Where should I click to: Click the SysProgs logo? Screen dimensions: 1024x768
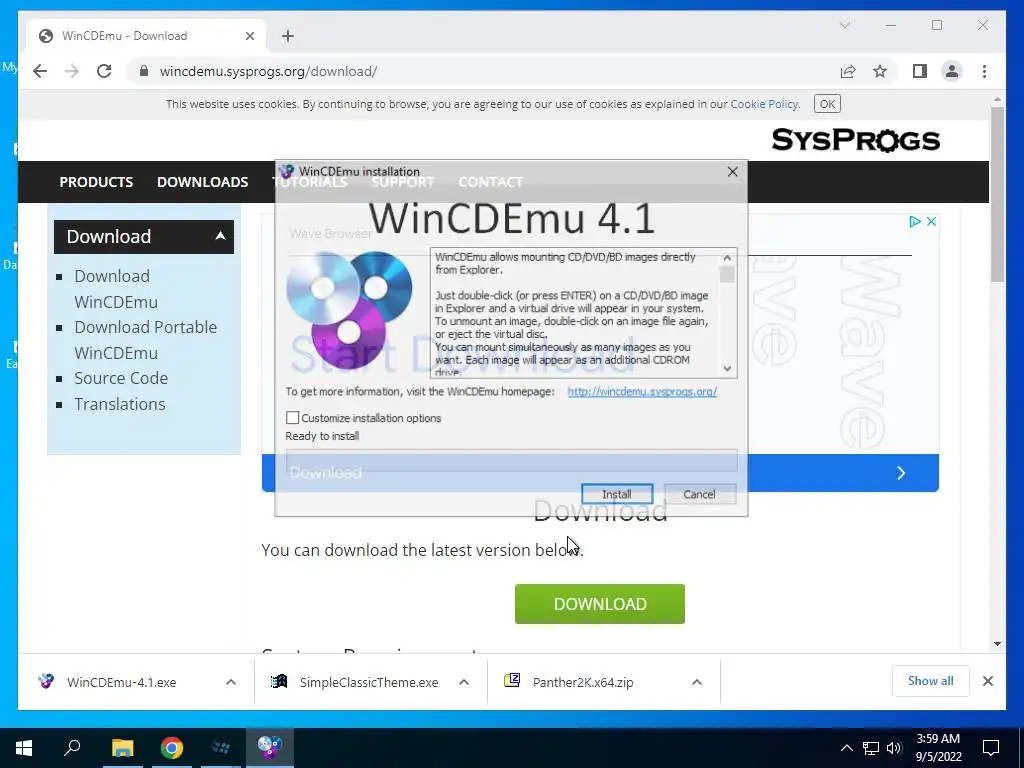click(x=856, y=140)
